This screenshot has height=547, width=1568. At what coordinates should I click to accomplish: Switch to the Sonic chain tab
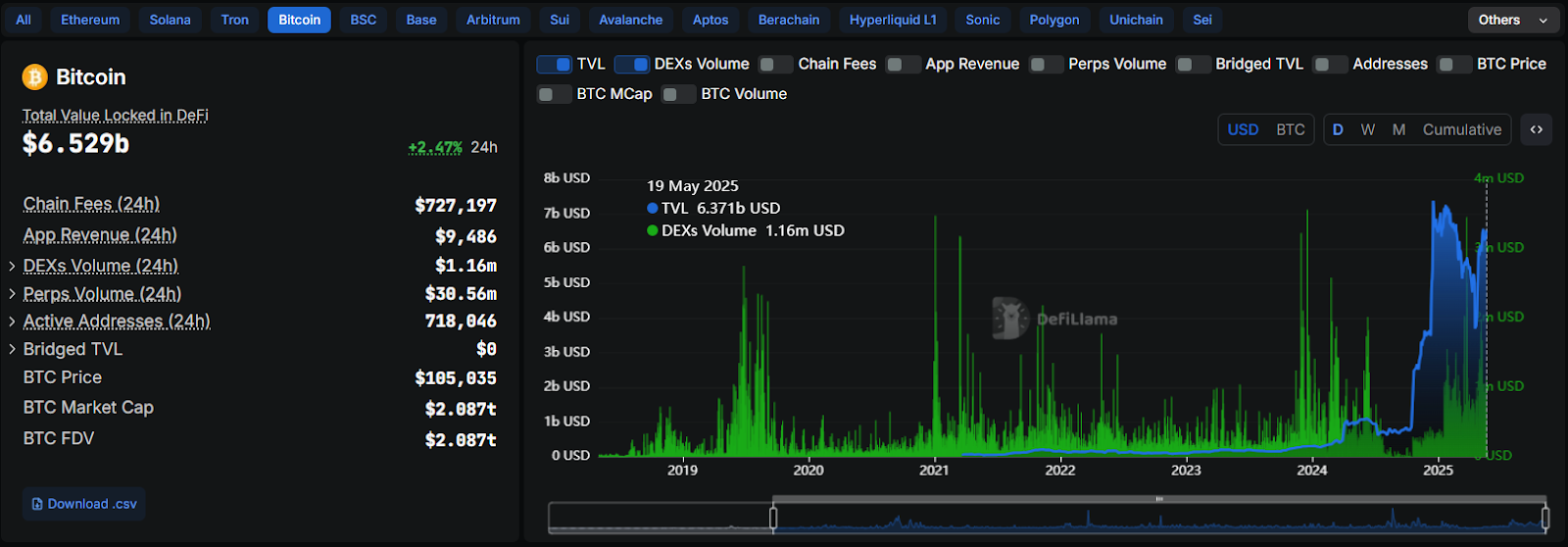pyautogui.click(x=983, y=20)
